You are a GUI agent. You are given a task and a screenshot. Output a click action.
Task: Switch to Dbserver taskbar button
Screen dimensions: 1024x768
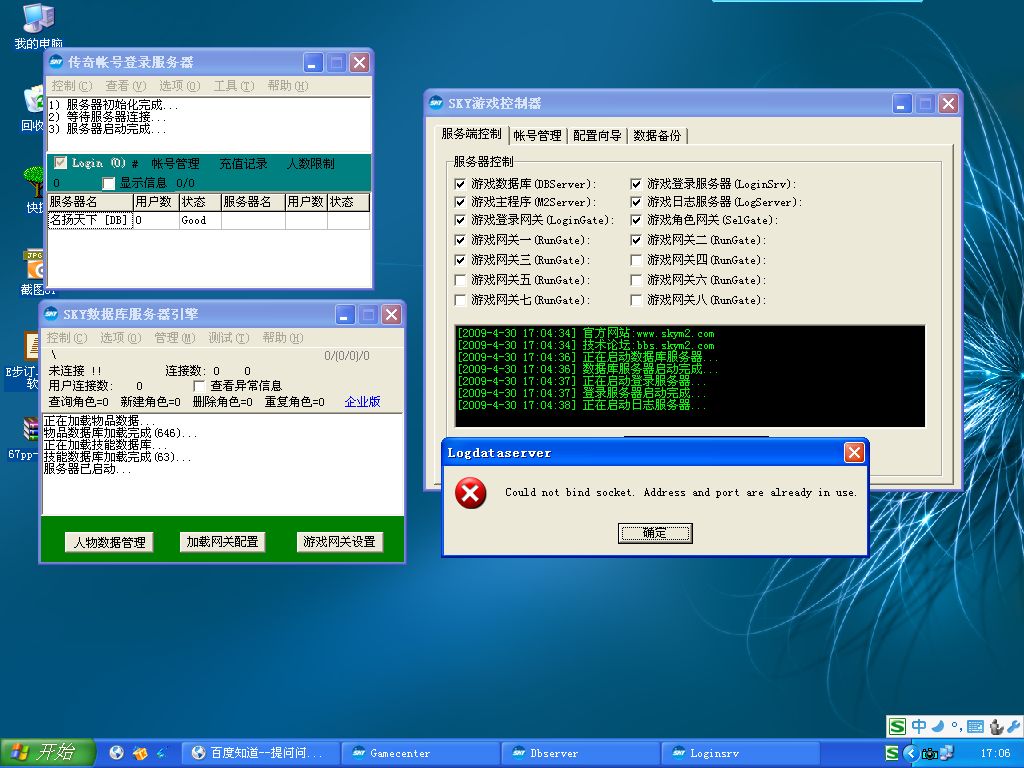[x=583, y=753]
